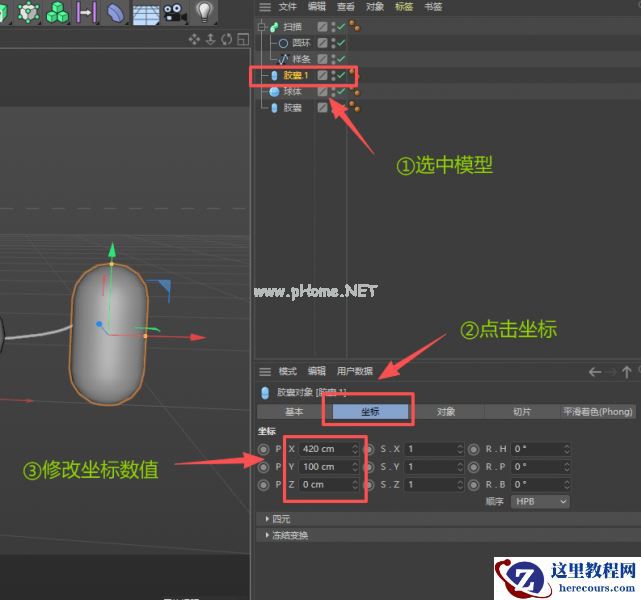Toggle the visibility dots on the 扫描 row
641x600 pixels.
[333, 27]
